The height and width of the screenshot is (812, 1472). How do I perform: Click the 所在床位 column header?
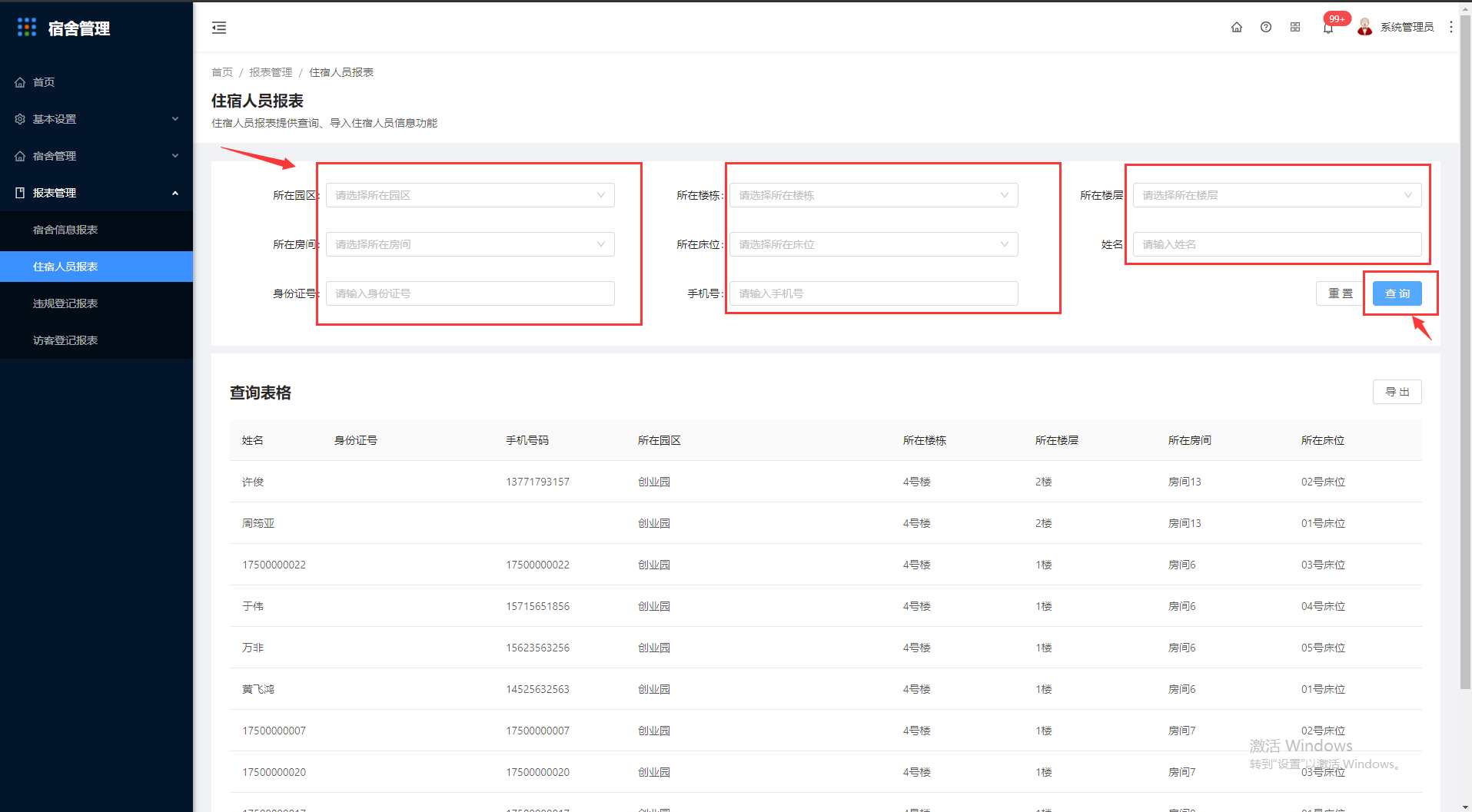point(1323,440)
